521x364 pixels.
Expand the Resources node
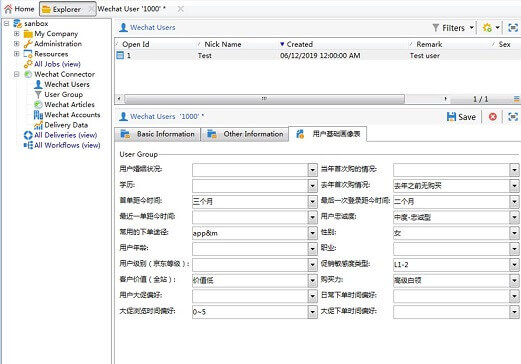click(16, 54)
